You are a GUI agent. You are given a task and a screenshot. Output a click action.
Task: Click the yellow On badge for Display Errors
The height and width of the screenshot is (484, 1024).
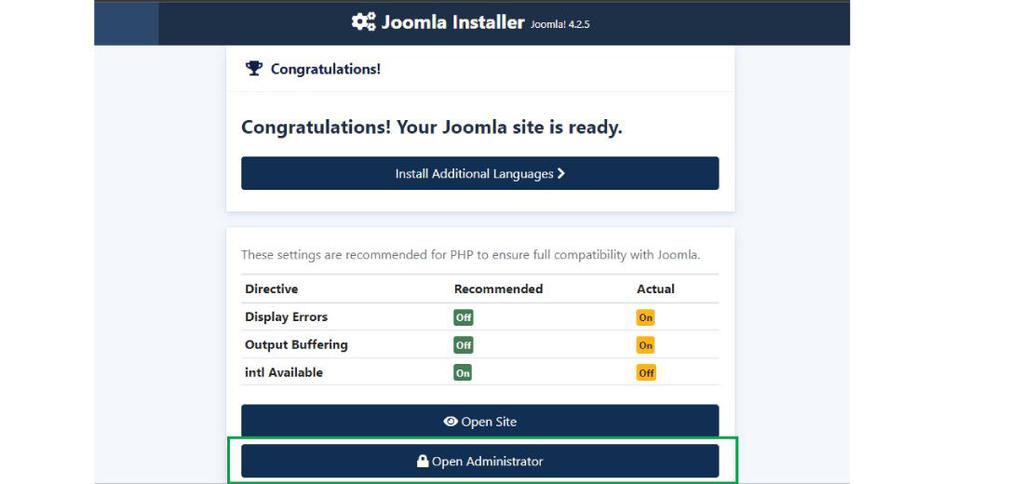click(x=645, y=317)
